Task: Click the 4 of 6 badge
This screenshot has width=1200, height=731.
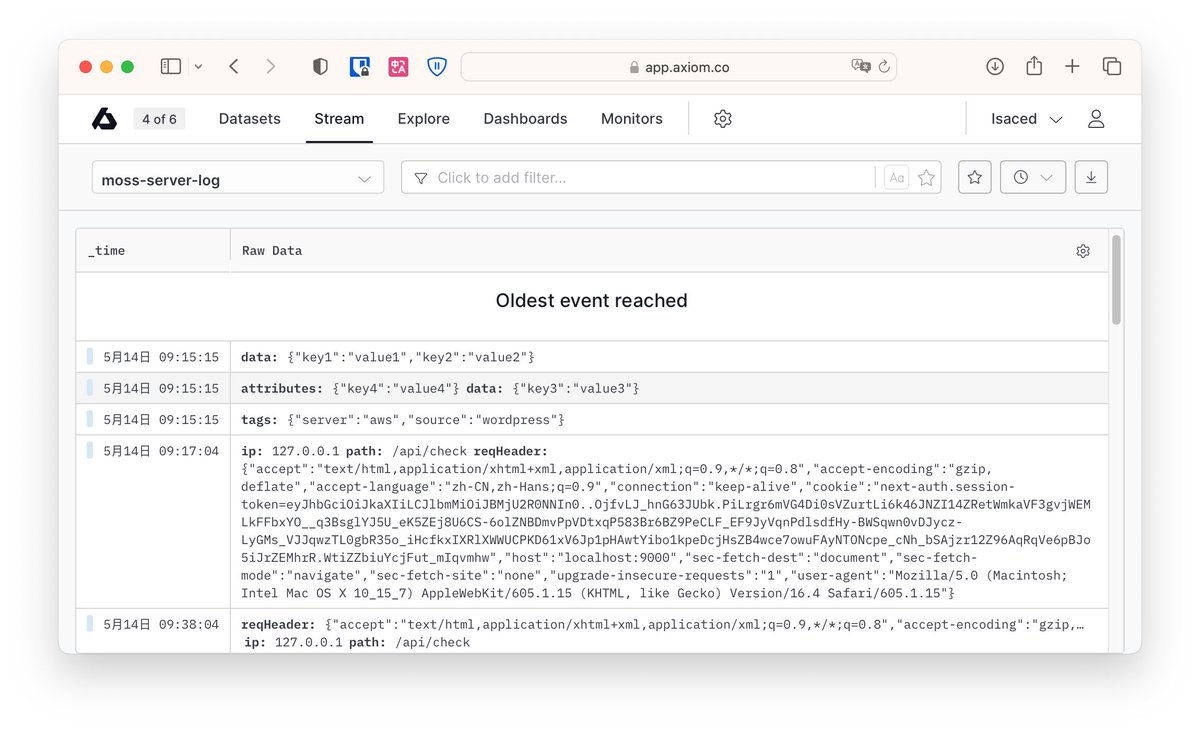Action: tap(159, 119)
